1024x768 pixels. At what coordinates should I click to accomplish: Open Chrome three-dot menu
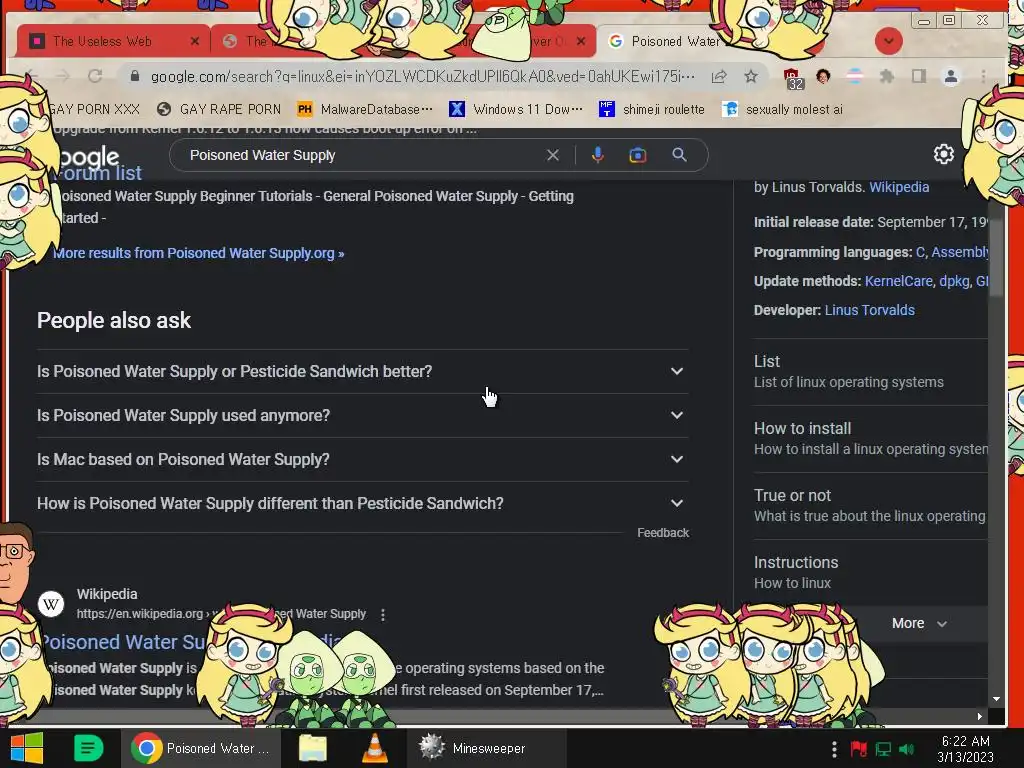coord(983,76)
